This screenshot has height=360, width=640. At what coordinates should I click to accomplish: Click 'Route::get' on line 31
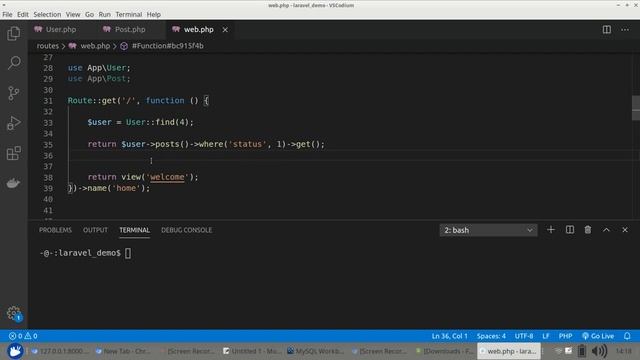point(92,100)
